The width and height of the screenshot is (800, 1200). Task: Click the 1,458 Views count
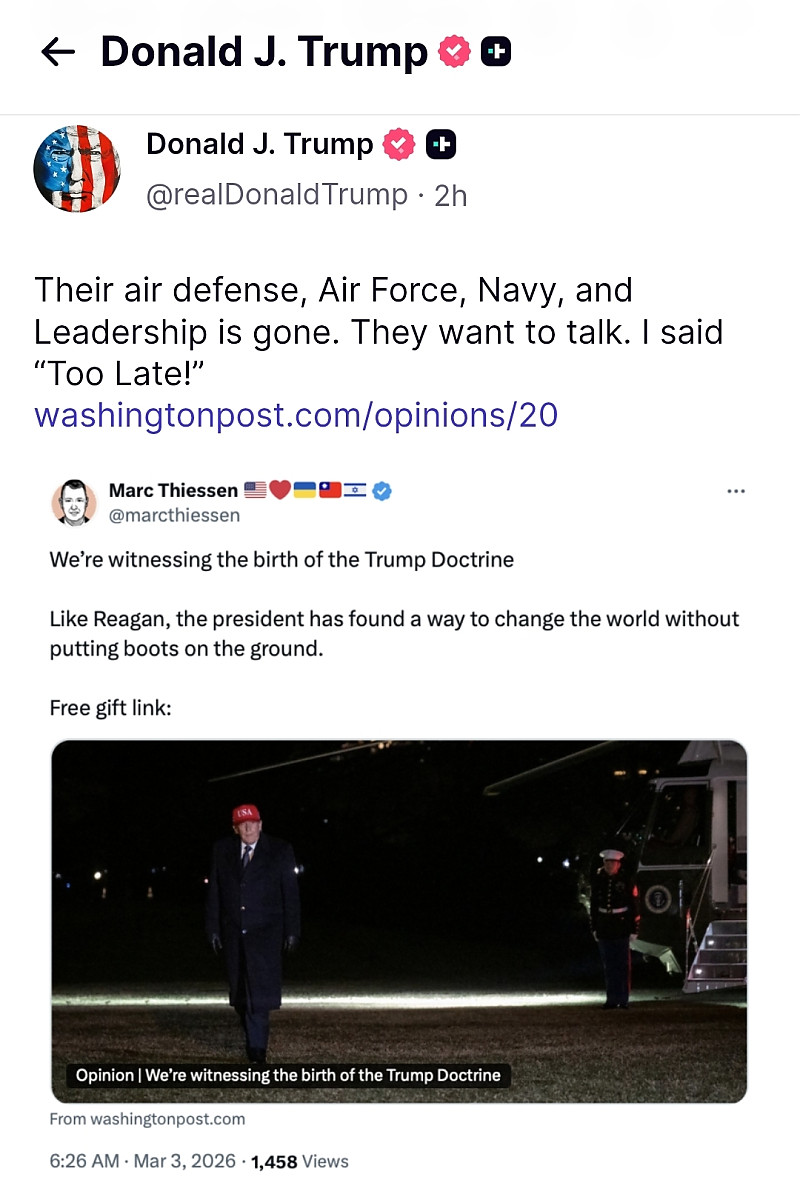300,1161
